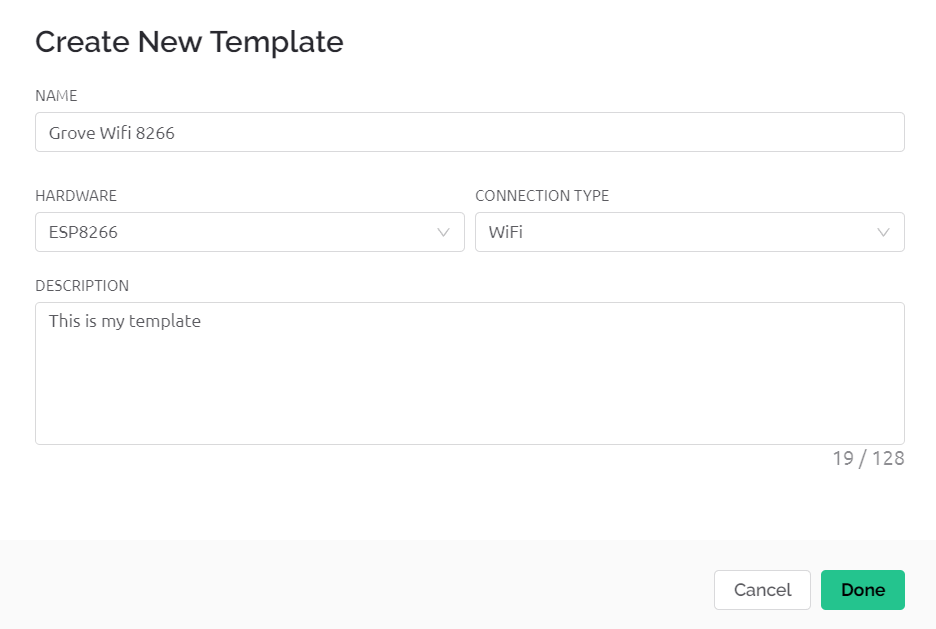Screen dimensions: 936x629
Task: Confirm template creation with Done
Action: pos(862,590)
